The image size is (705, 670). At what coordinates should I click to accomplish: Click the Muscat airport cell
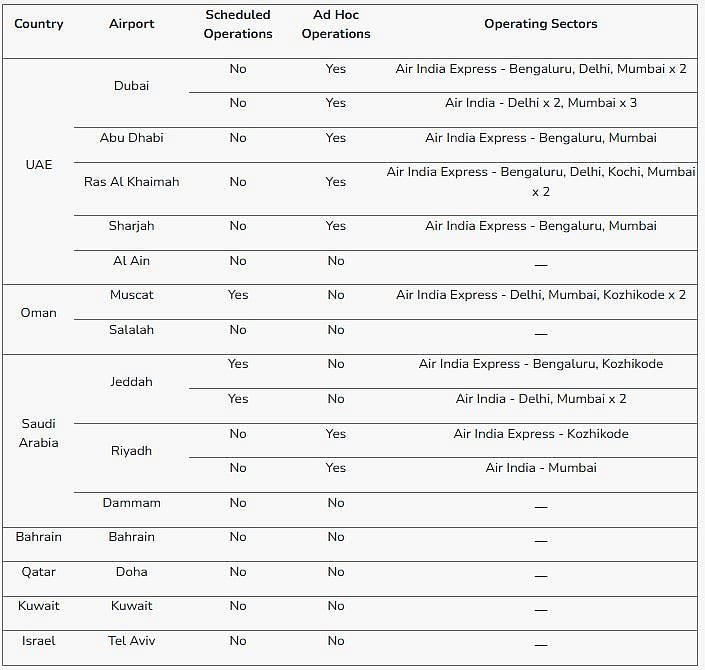[131, 295]
